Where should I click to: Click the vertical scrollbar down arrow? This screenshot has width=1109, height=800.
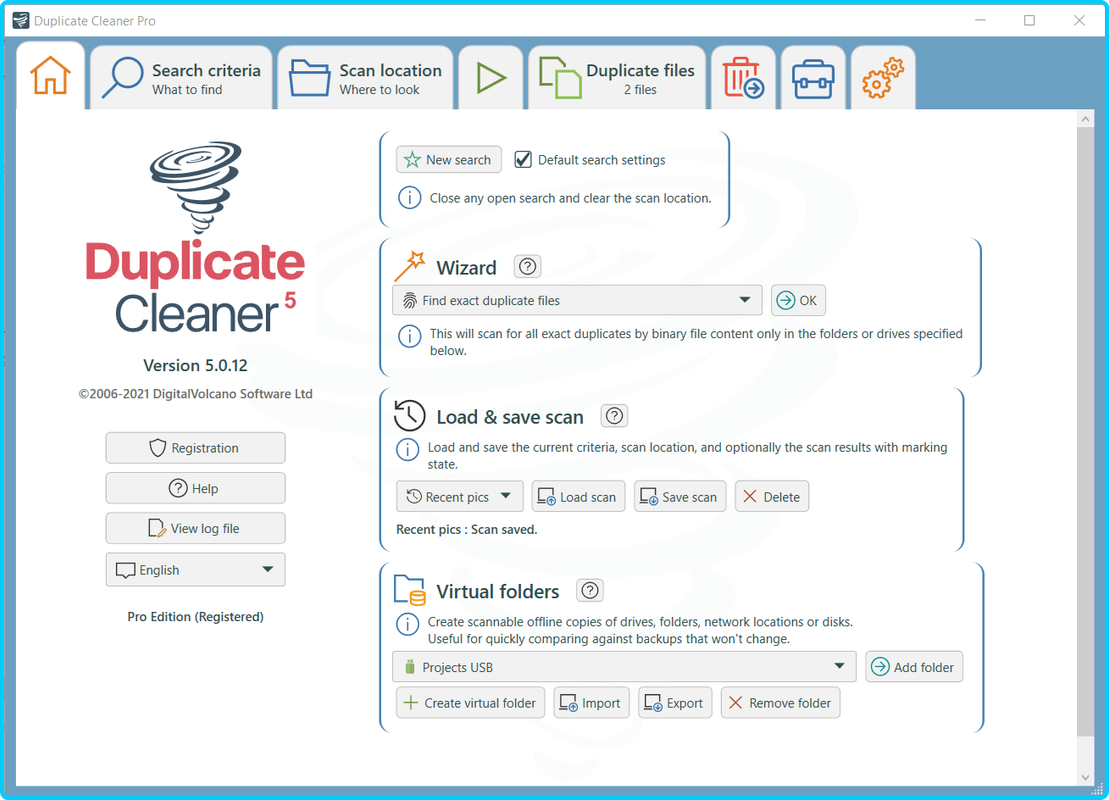click(1085, 777)
